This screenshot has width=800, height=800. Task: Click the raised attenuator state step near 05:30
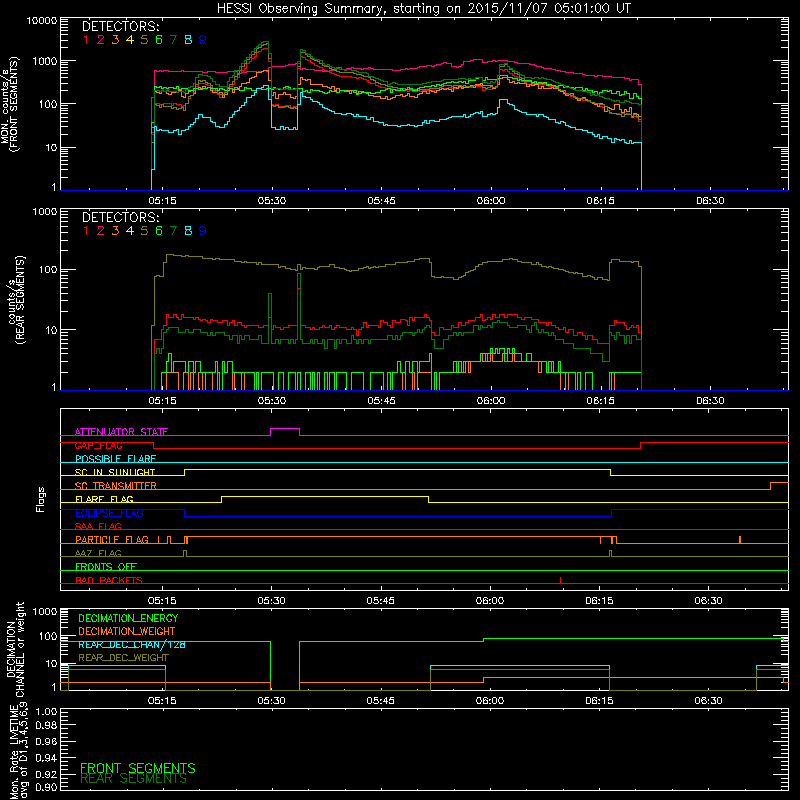pyautogui.click(x=285, y=429)
